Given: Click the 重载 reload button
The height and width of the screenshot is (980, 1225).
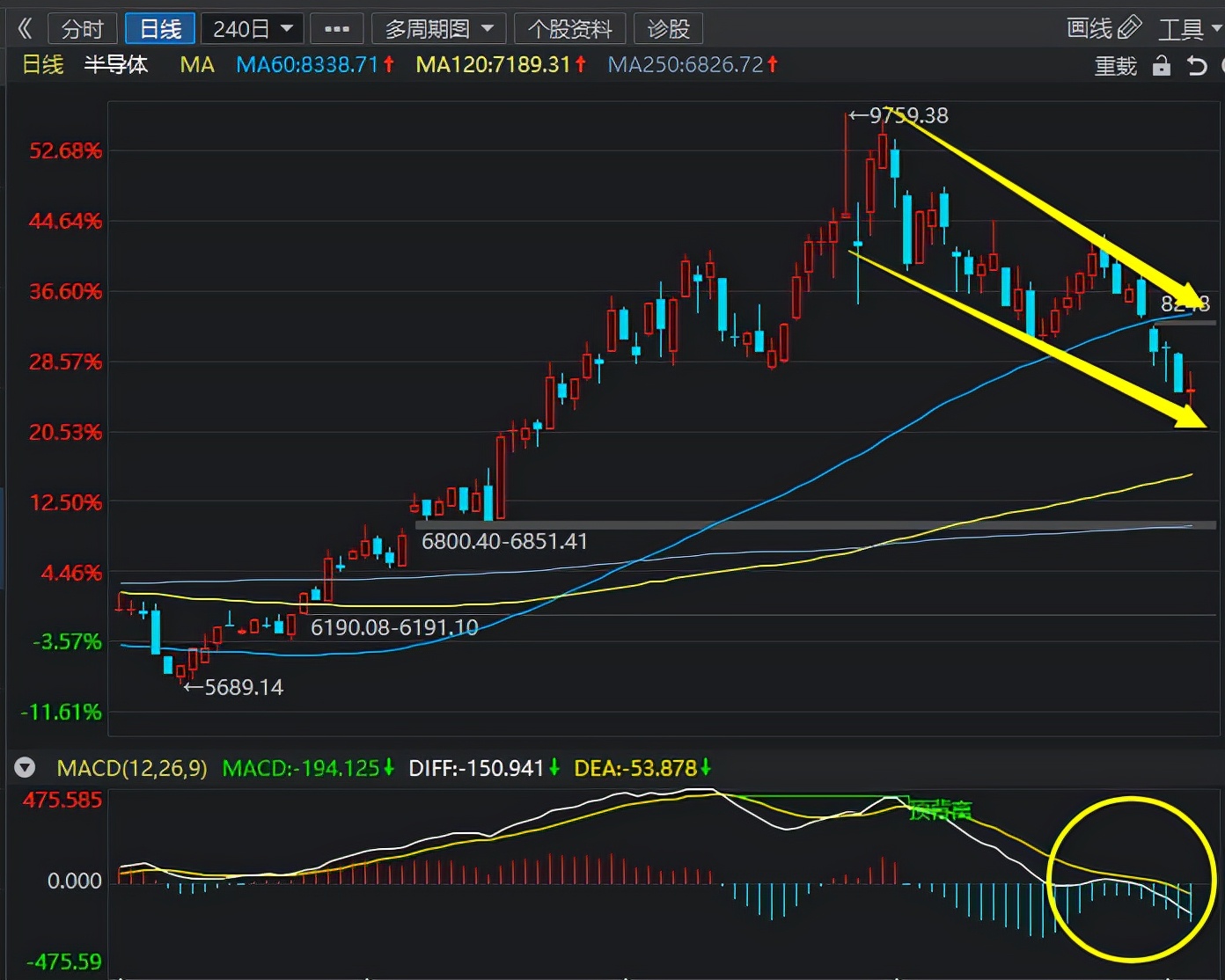Looking at the screenshot, I should pos(1115,66).
